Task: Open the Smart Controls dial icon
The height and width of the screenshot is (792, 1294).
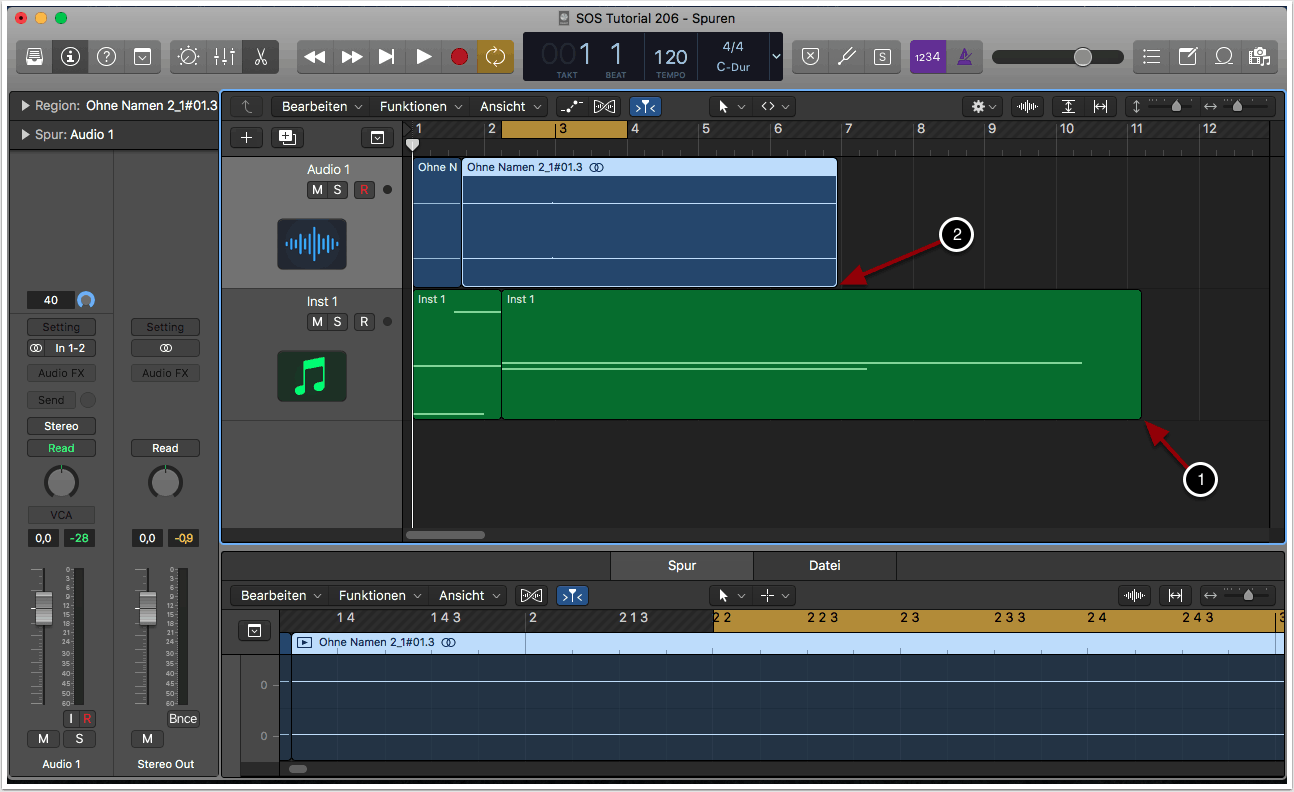Action: [188, 57]
